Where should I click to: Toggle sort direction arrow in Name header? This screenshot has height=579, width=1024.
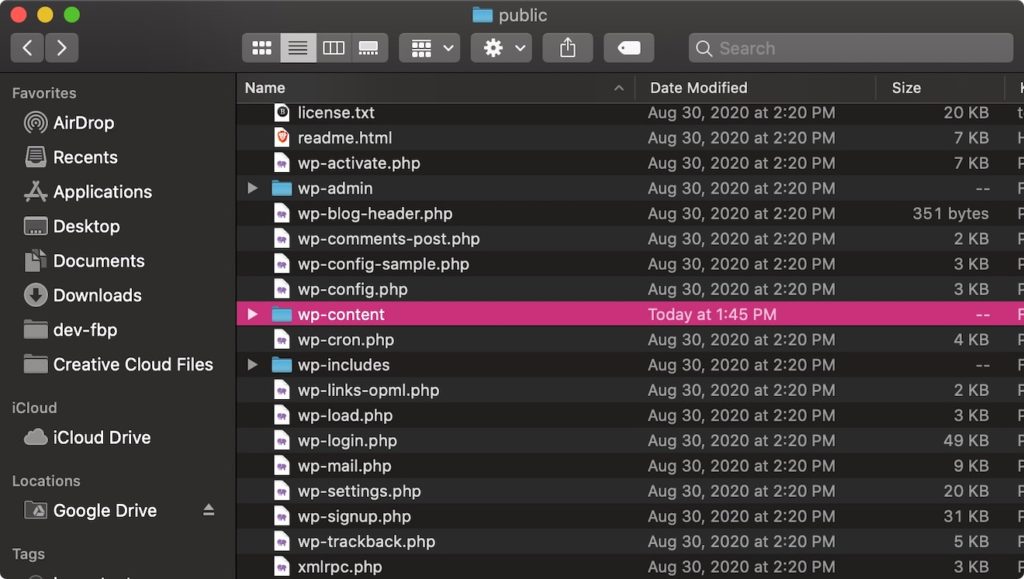coord(619,88)
